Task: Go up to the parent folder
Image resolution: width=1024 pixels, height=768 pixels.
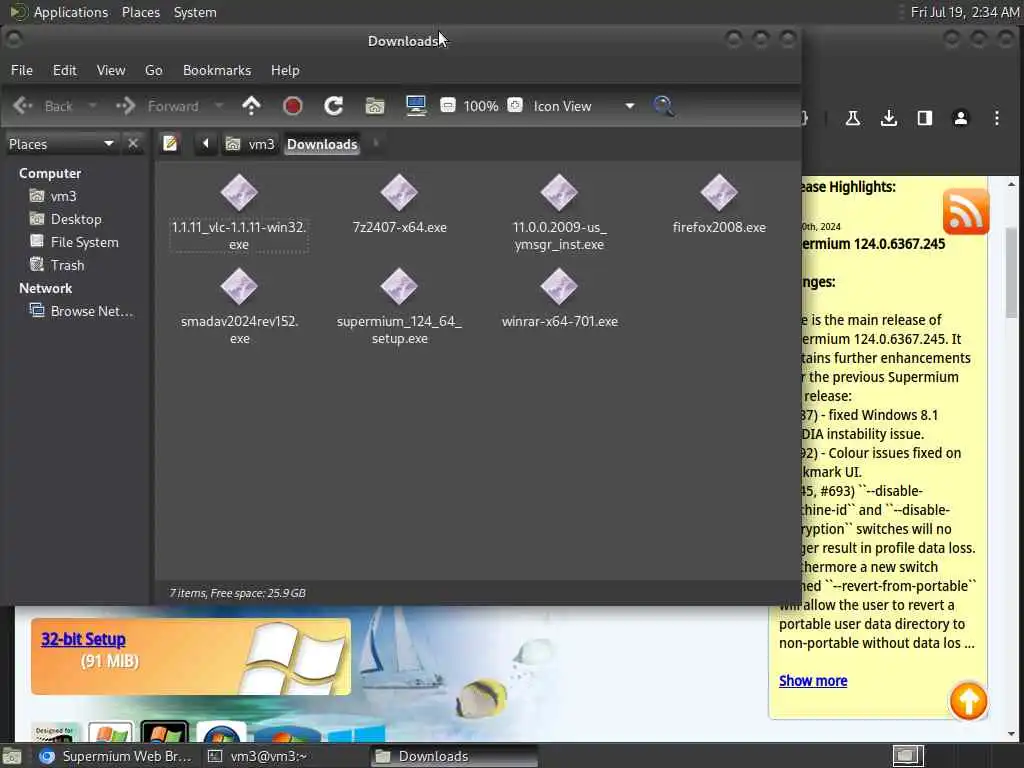Action: click(251, 105)
